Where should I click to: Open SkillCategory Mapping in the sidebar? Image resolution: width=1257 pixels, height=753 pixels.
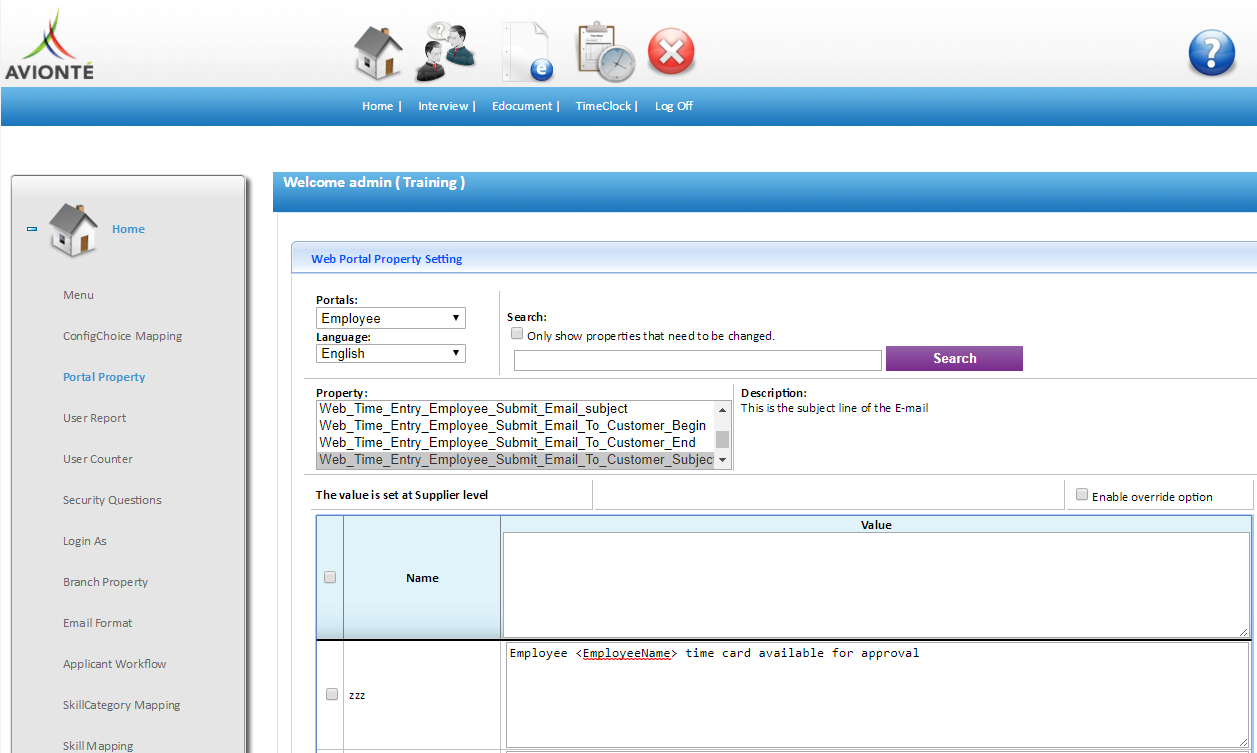121,705
